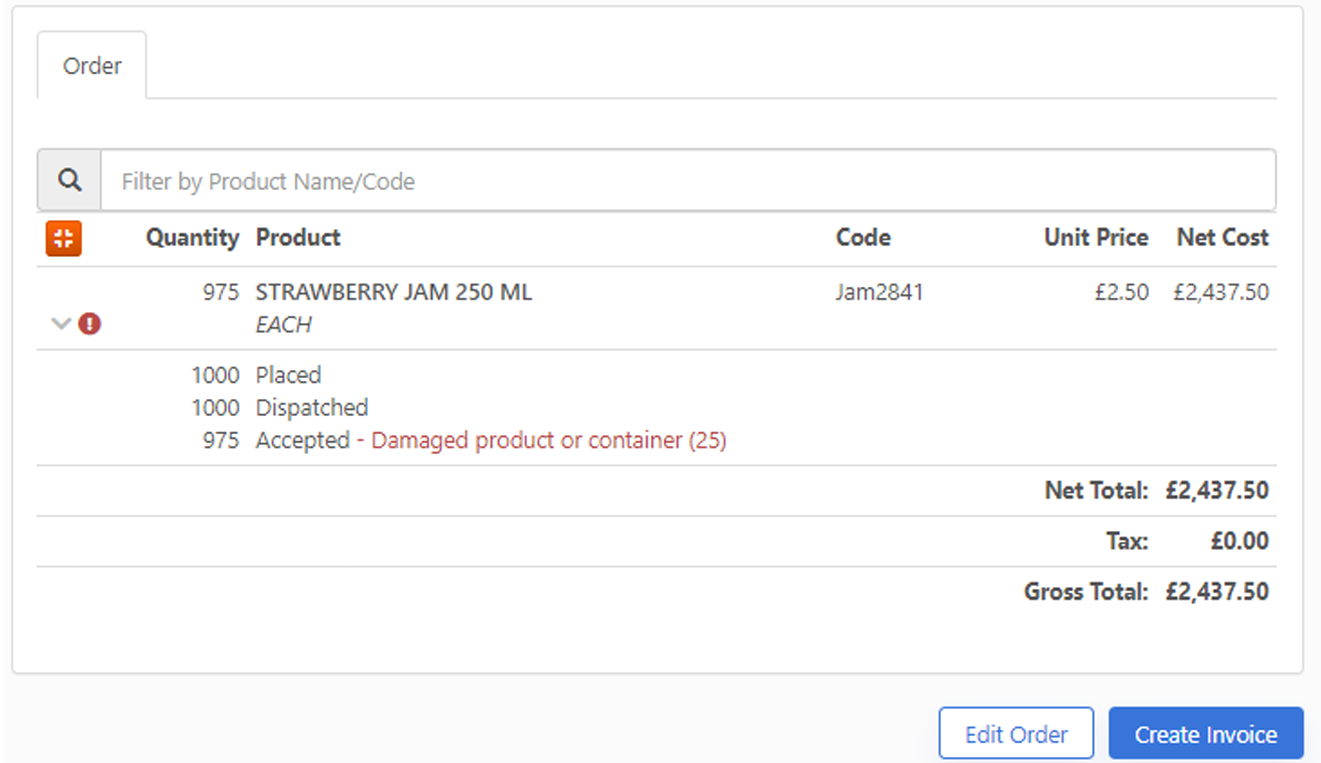The height and width of the screenshot is (763, 1321).
Task: Click the Net Cost column header
Action: click(1222, 238)
